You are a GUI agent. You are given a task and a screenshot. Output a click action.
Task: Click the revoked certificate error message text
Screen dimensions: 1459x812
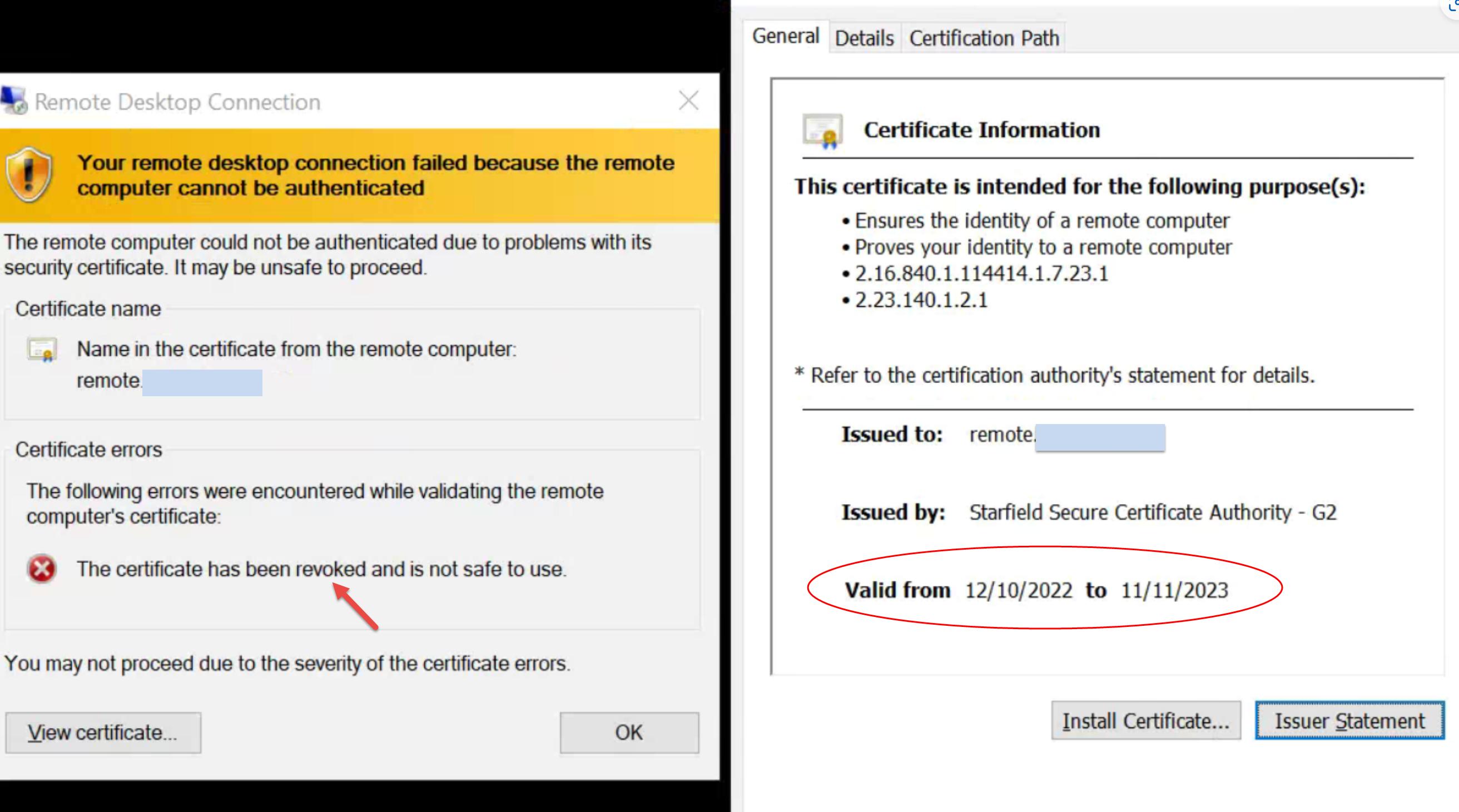[321, 569]
